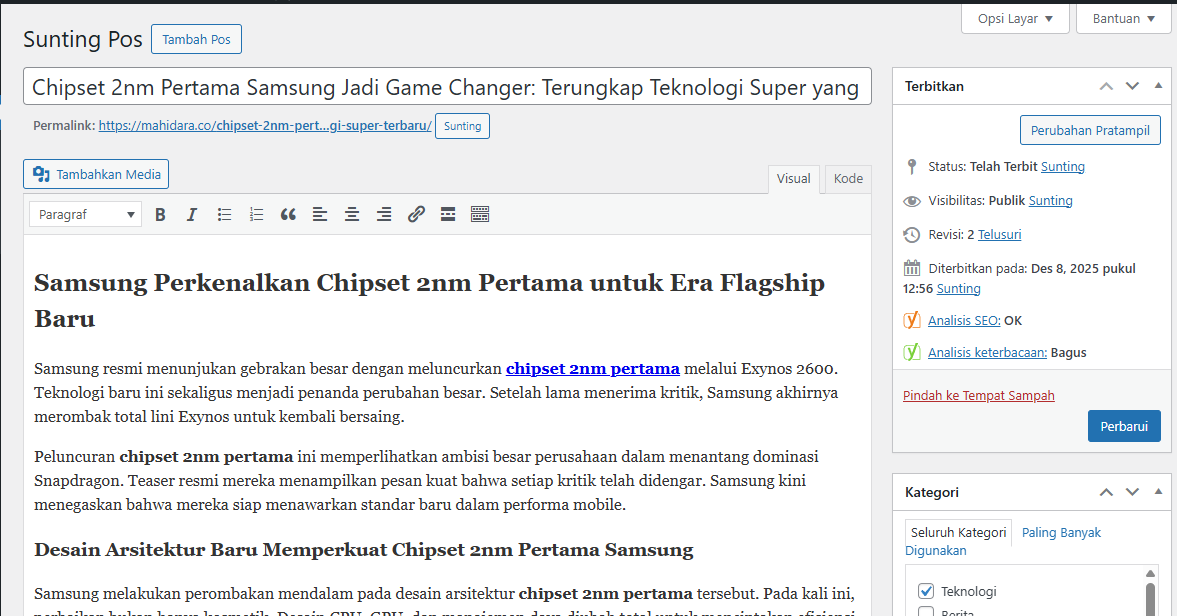Move Kategori panel up
Image resolution: width=1177 pixels, height=616 pixels.
[x=1106, y=492]
